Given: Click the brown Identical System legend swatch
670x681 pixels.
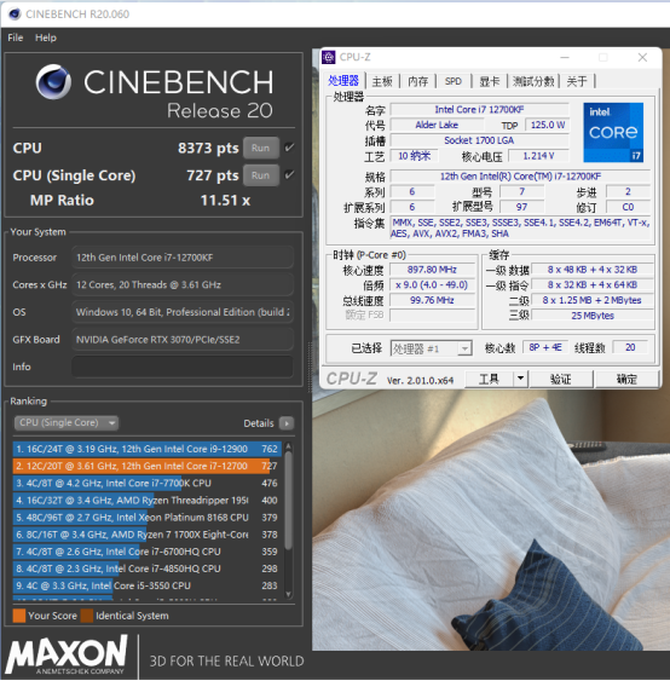Looking at the screenshot, I should pos(87,615).
